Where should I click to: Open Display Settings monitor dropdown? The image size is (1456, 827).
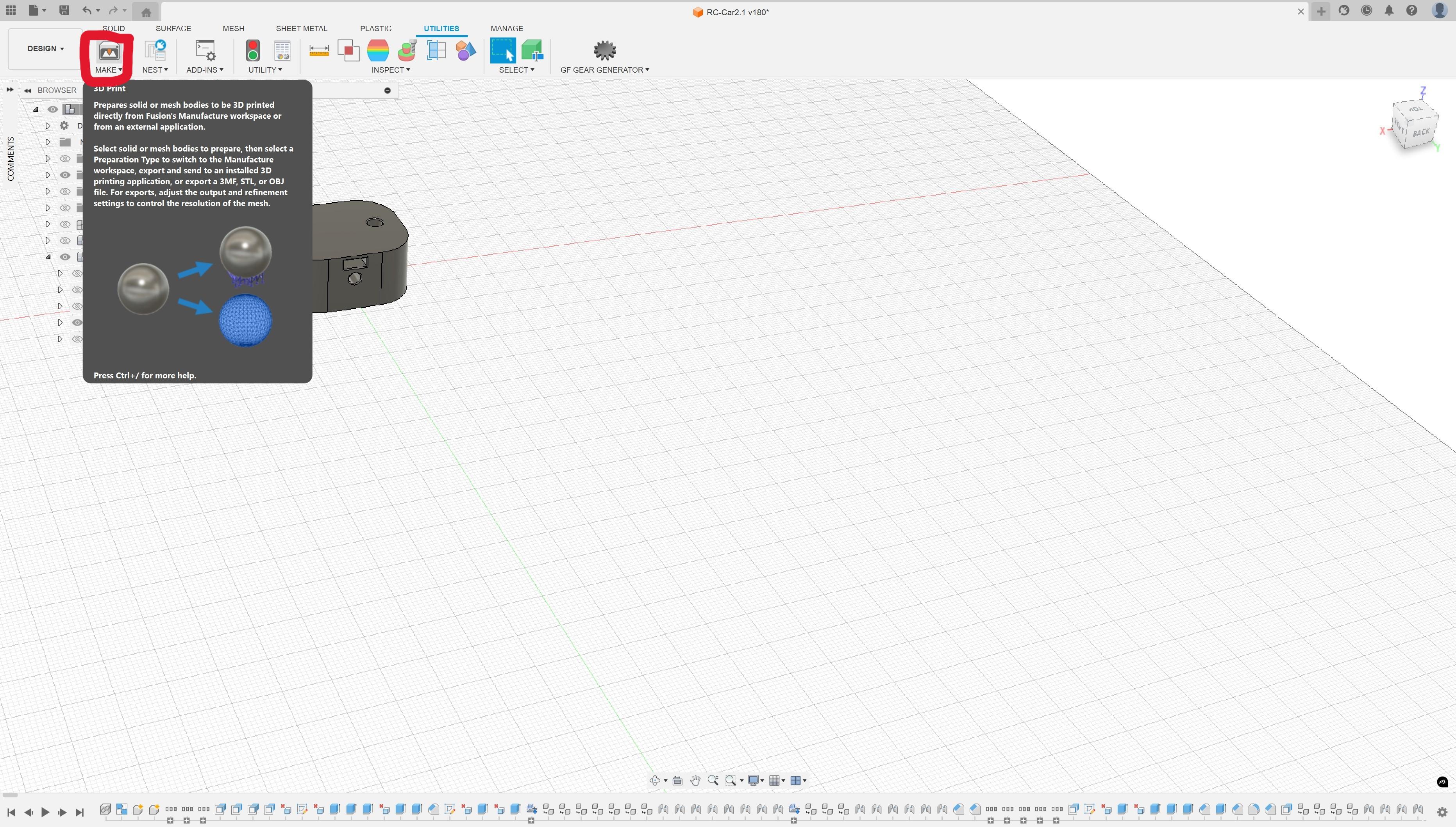tap(756, 781)
